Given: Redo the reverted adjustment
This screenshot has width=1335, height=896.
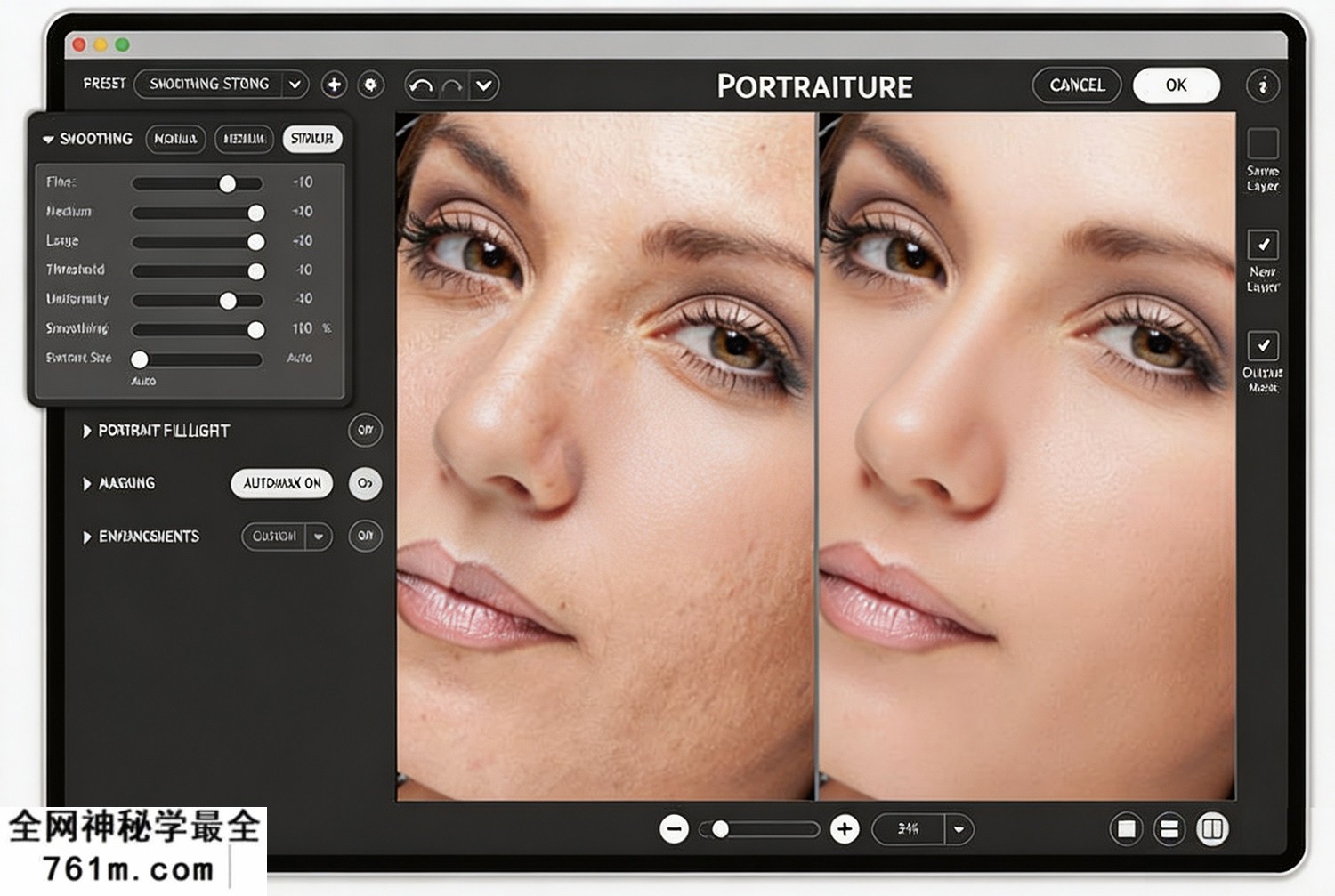Looking at the screenshot, I should point(452,85).
